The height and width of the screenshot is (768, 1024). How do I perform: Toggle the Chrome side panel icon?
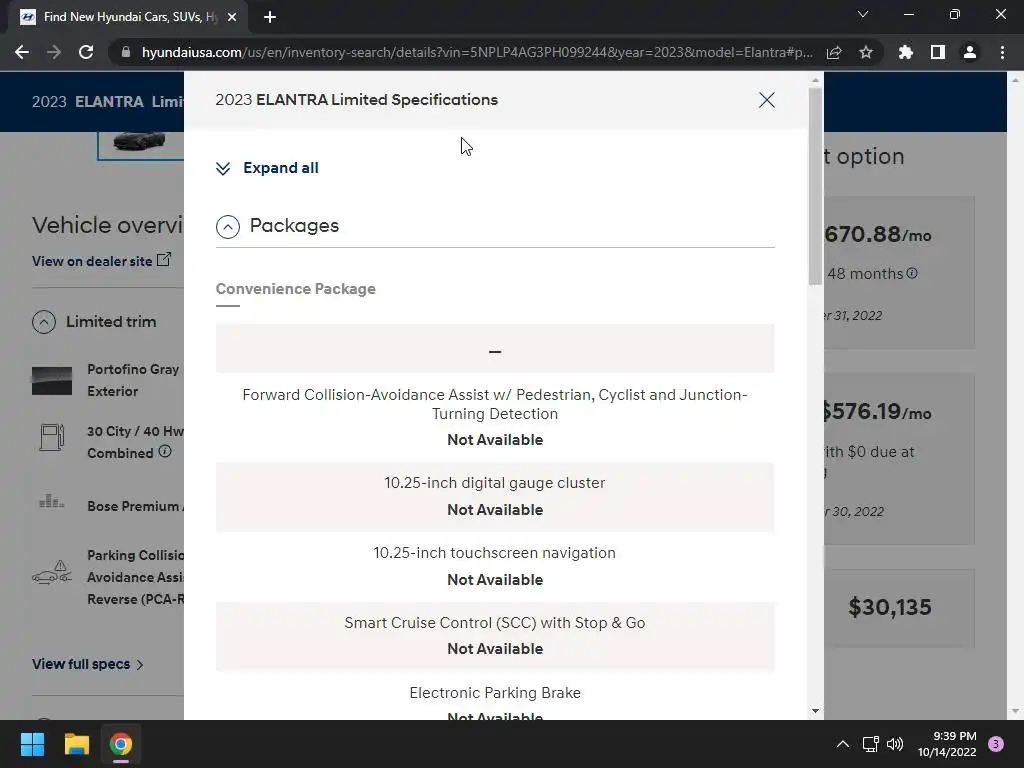[938, 52]
